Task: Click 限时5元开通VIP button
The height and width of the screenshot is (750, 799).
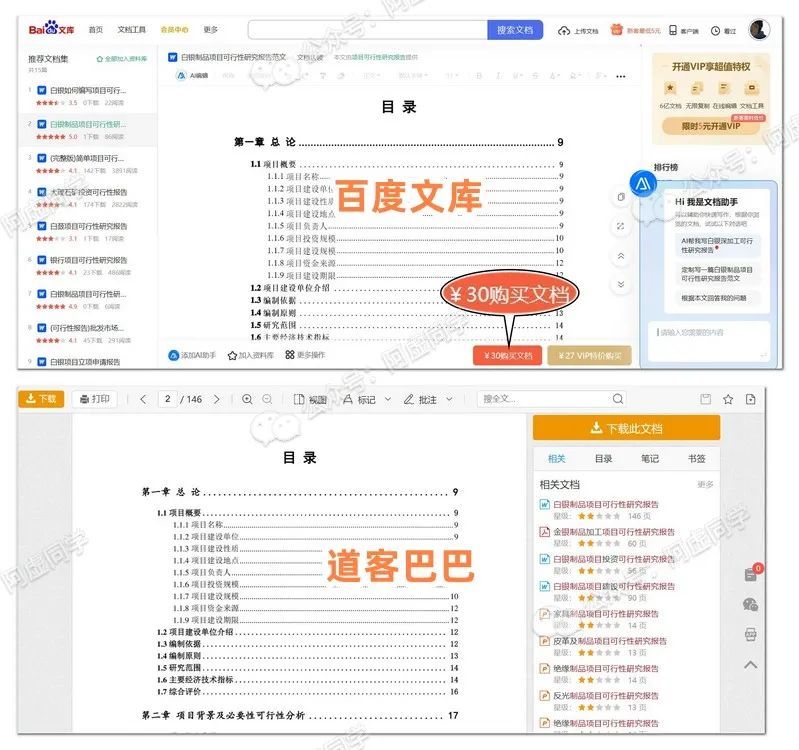Action: click(x=711, y=126)
